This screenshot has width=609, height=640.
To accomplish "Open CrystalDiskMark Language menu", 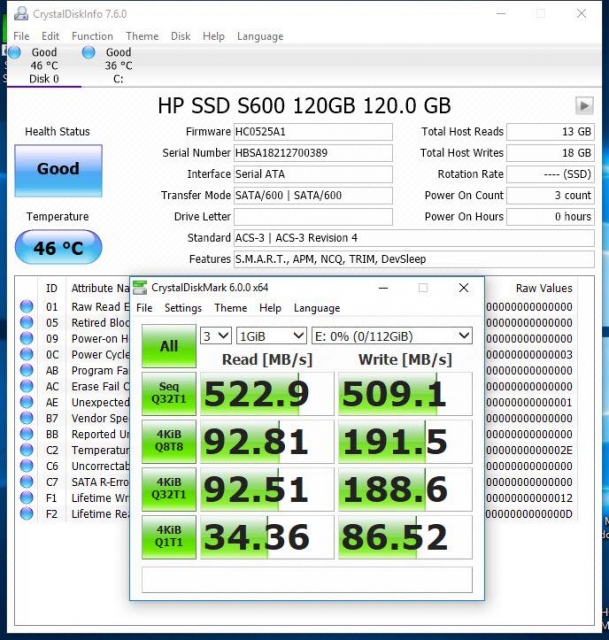I will 317,308.
